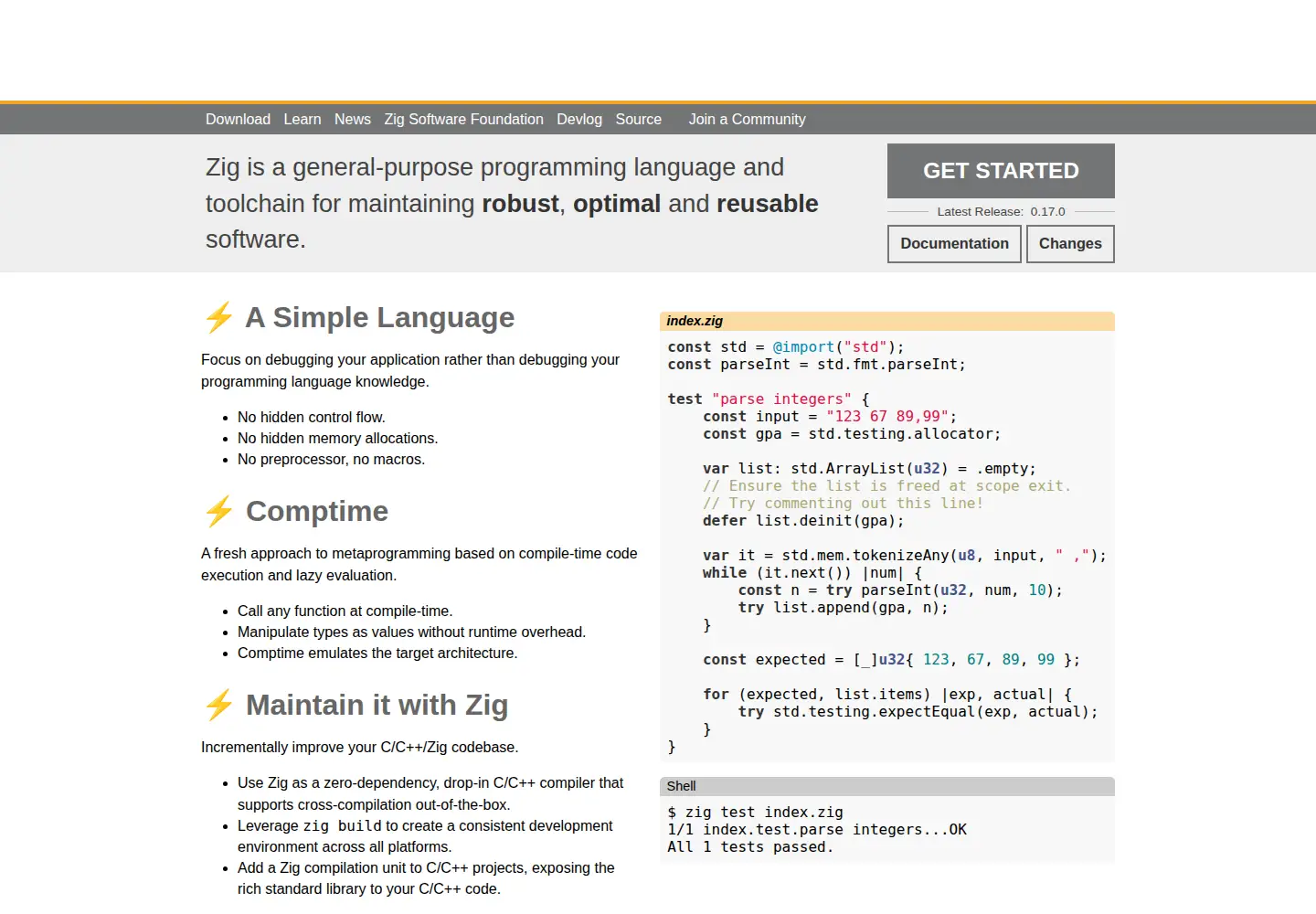
Task: Click the zig test index.zig shell command
Action: (764, 813)
